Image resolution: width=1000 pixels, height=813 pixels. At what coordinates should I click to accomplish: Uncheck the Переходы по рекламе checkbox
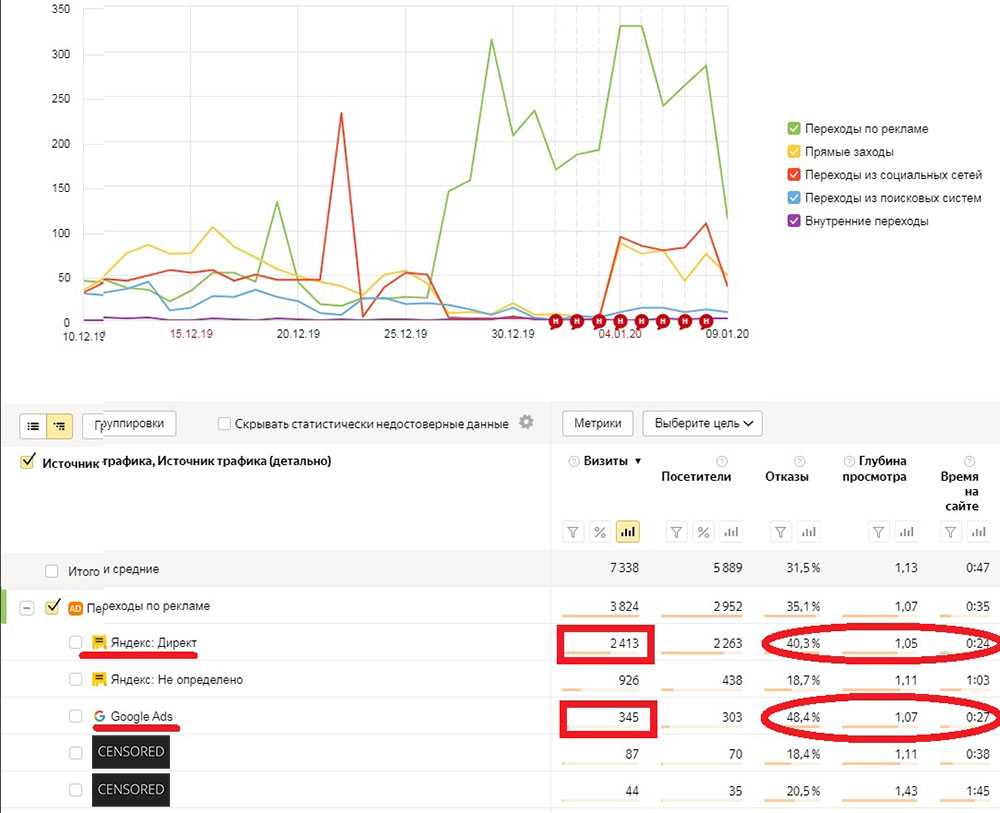coord(53,607)
